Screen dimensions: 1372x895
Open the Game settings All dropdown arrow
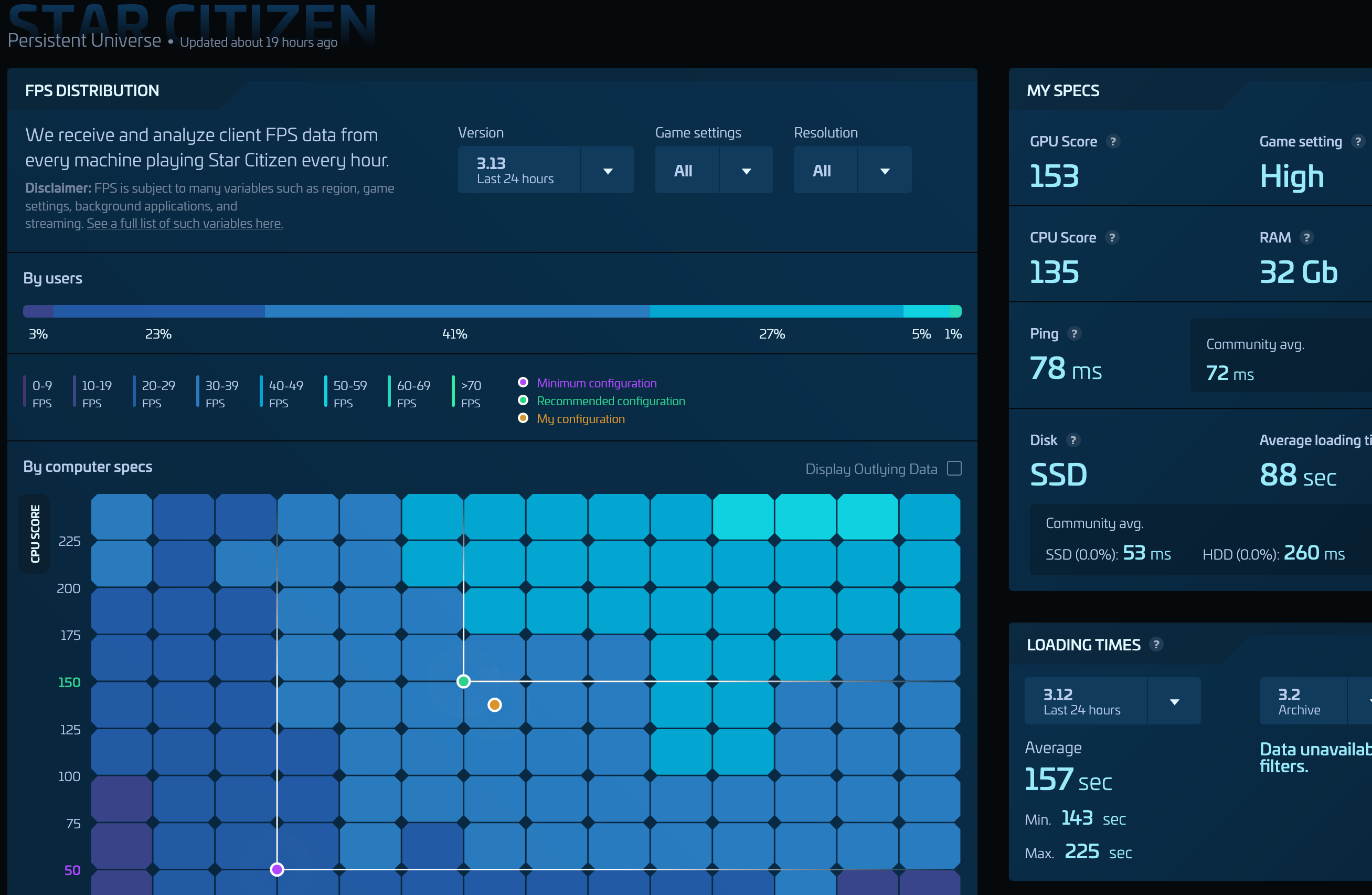click(746, 171)
